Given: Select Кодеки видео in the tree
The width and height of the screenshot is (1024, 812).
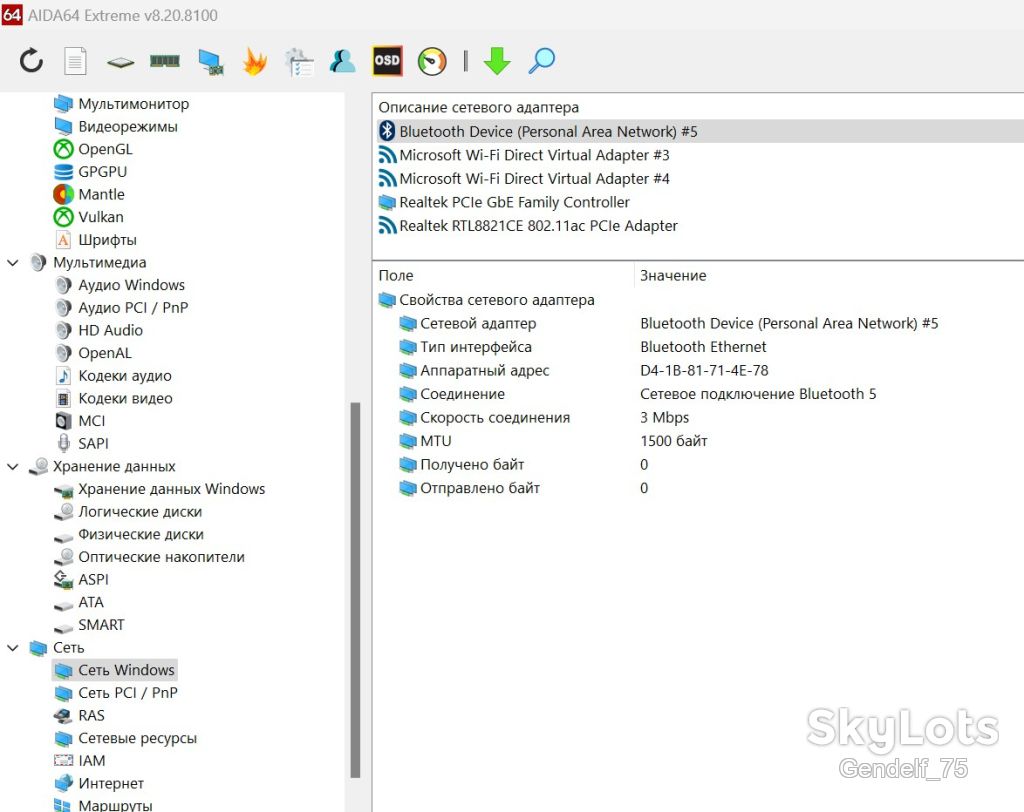Looking at the screenshot, I should (113, 398).
